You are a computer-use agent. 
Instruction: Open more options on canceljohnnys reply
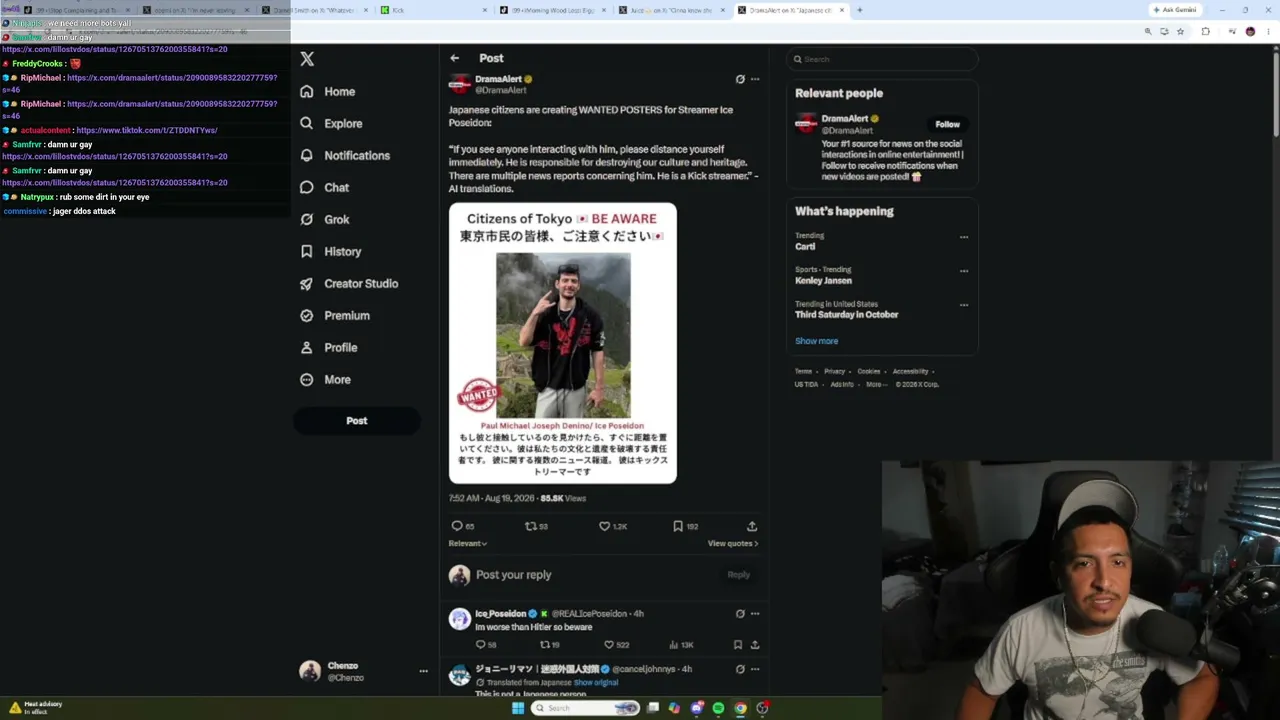click(x=755, y=669)
